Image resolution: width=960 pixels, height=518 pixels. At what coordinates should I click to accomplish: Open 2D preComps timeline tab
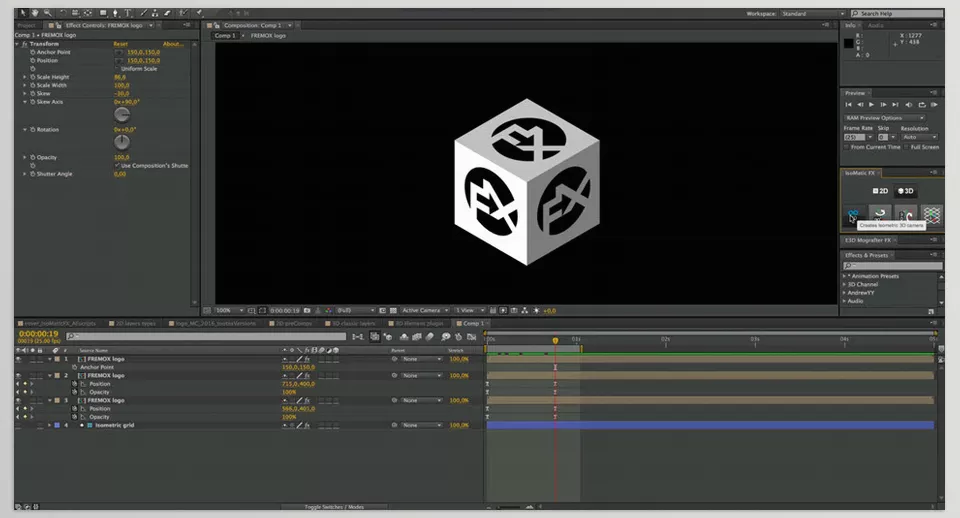click(x=291, y=323)
